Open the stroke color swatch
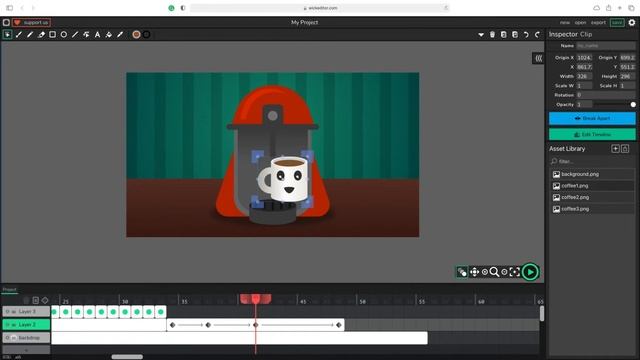Image resolution: width=640 pixels, height=360 pixels. pos(146,35)
